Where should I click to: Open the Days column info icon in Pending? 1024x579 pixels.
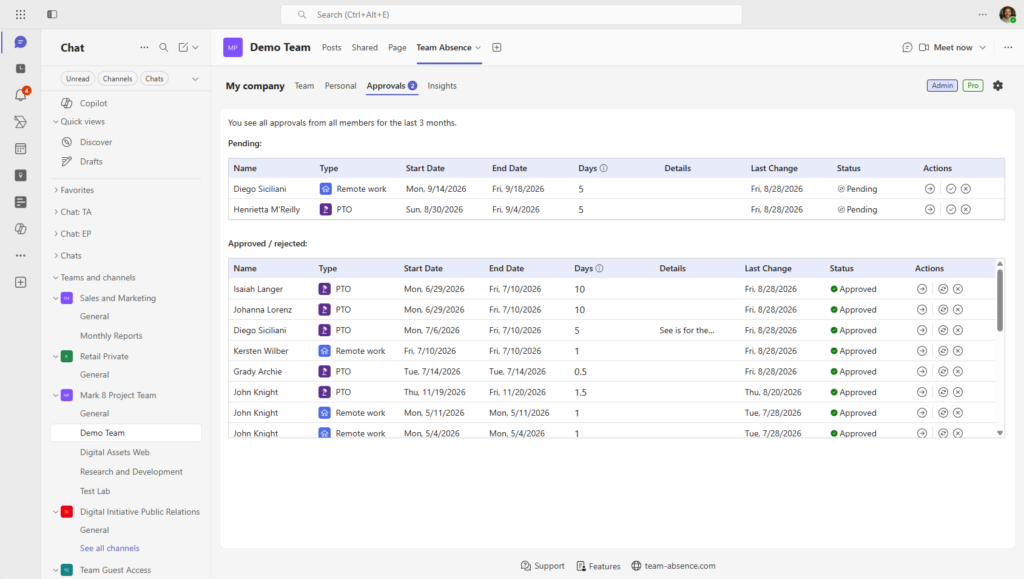603,168
